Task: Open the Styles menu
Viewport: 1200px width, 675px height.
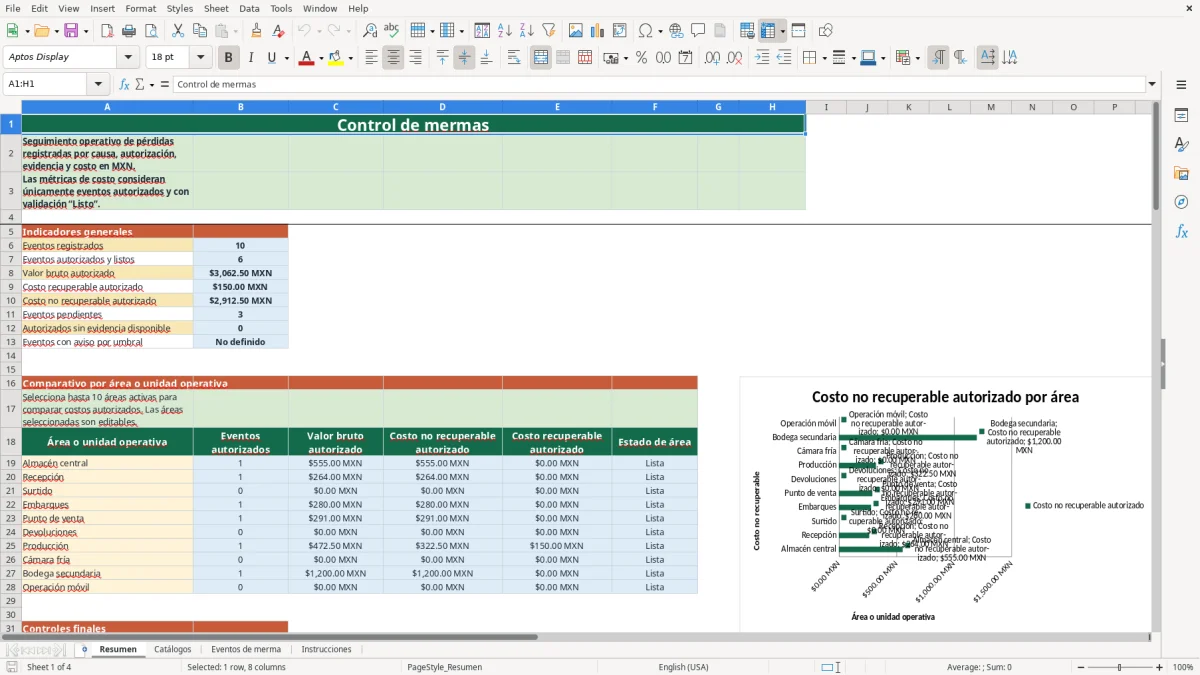Action: point(180,8)
